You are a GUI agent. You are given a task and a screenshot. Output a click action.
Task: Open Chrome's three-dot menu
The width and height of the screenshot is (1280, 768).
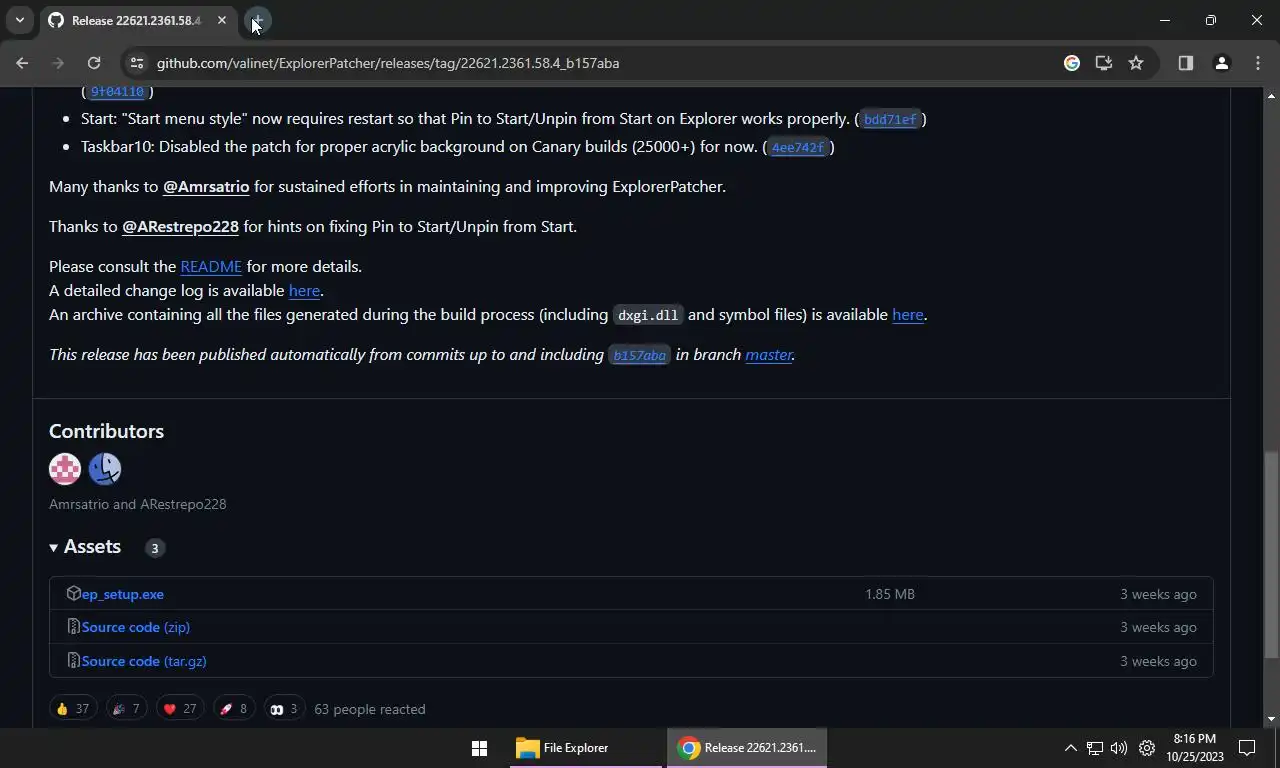tap(1258, 63)
